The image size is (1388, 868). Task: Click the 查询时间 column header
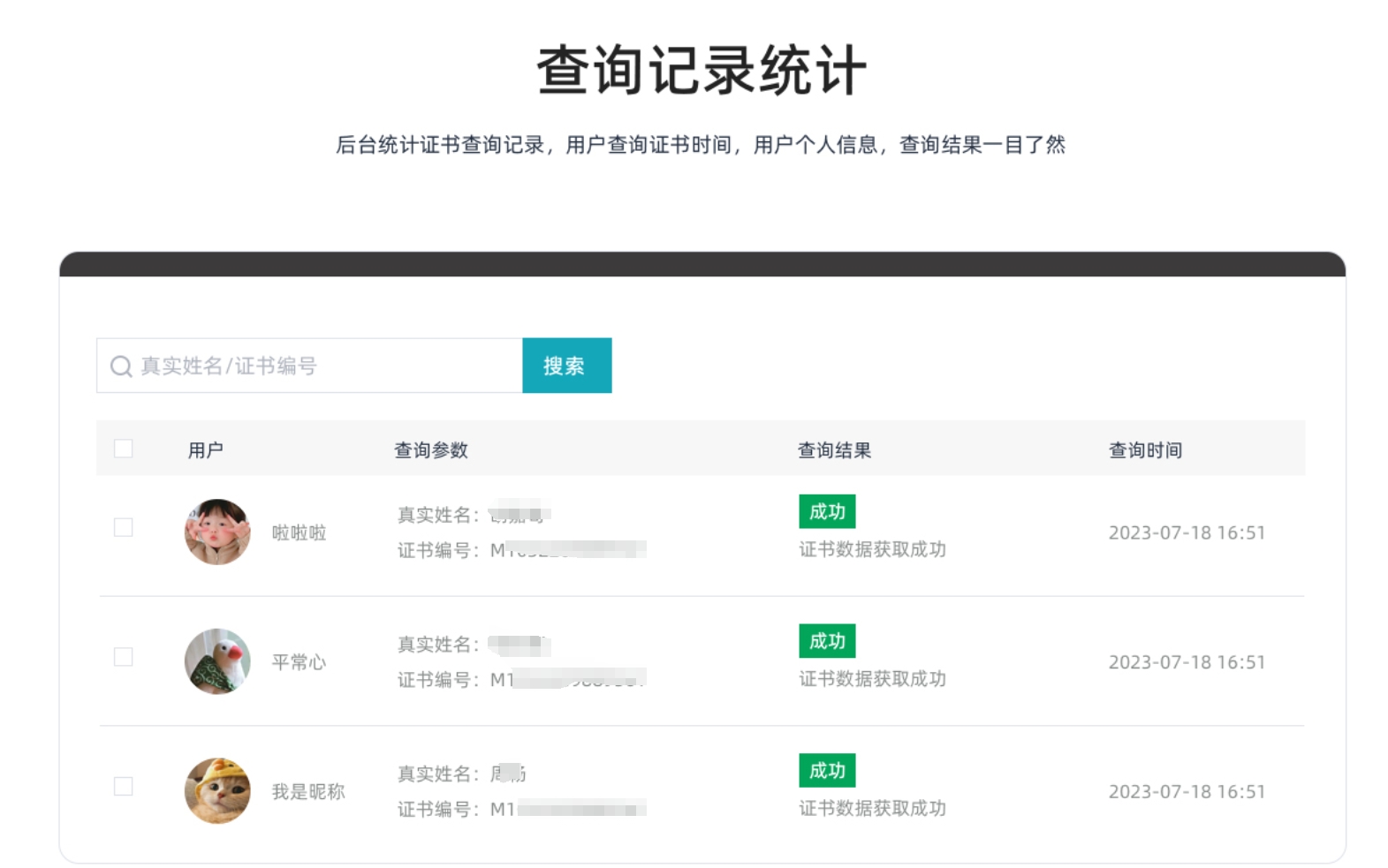[1145, 450]
